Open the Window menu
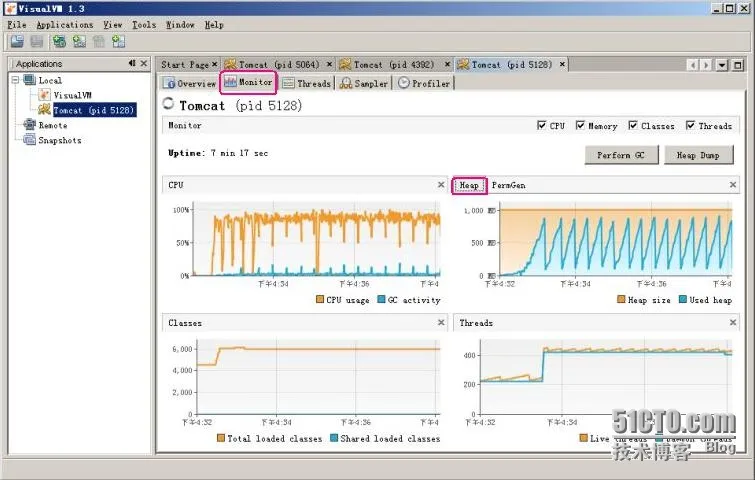The width and height of the screenshot is (755, 480). 180,25
